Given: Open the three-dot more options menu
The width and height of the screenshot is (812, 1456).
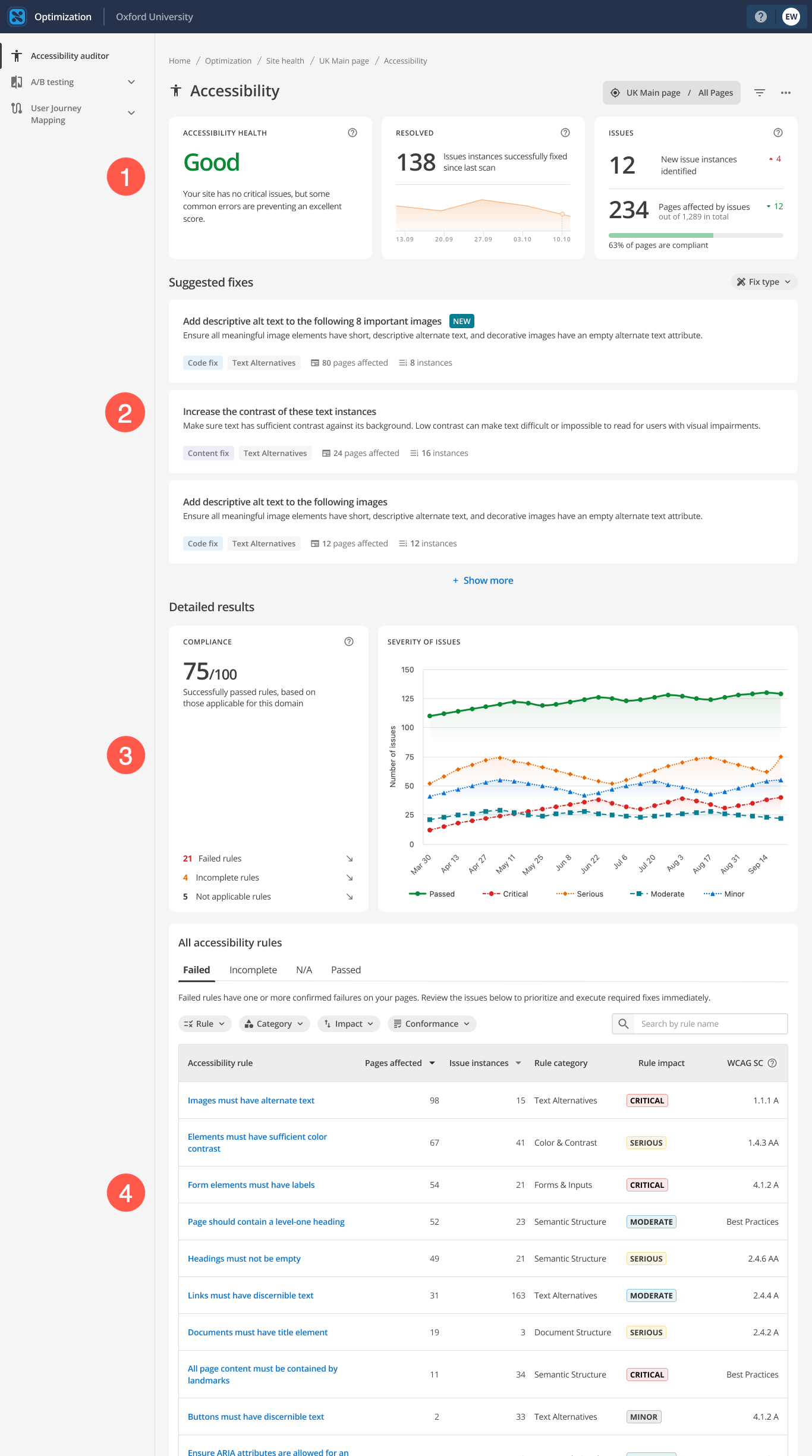Looking at the screenshot, I should coord(786,93).
